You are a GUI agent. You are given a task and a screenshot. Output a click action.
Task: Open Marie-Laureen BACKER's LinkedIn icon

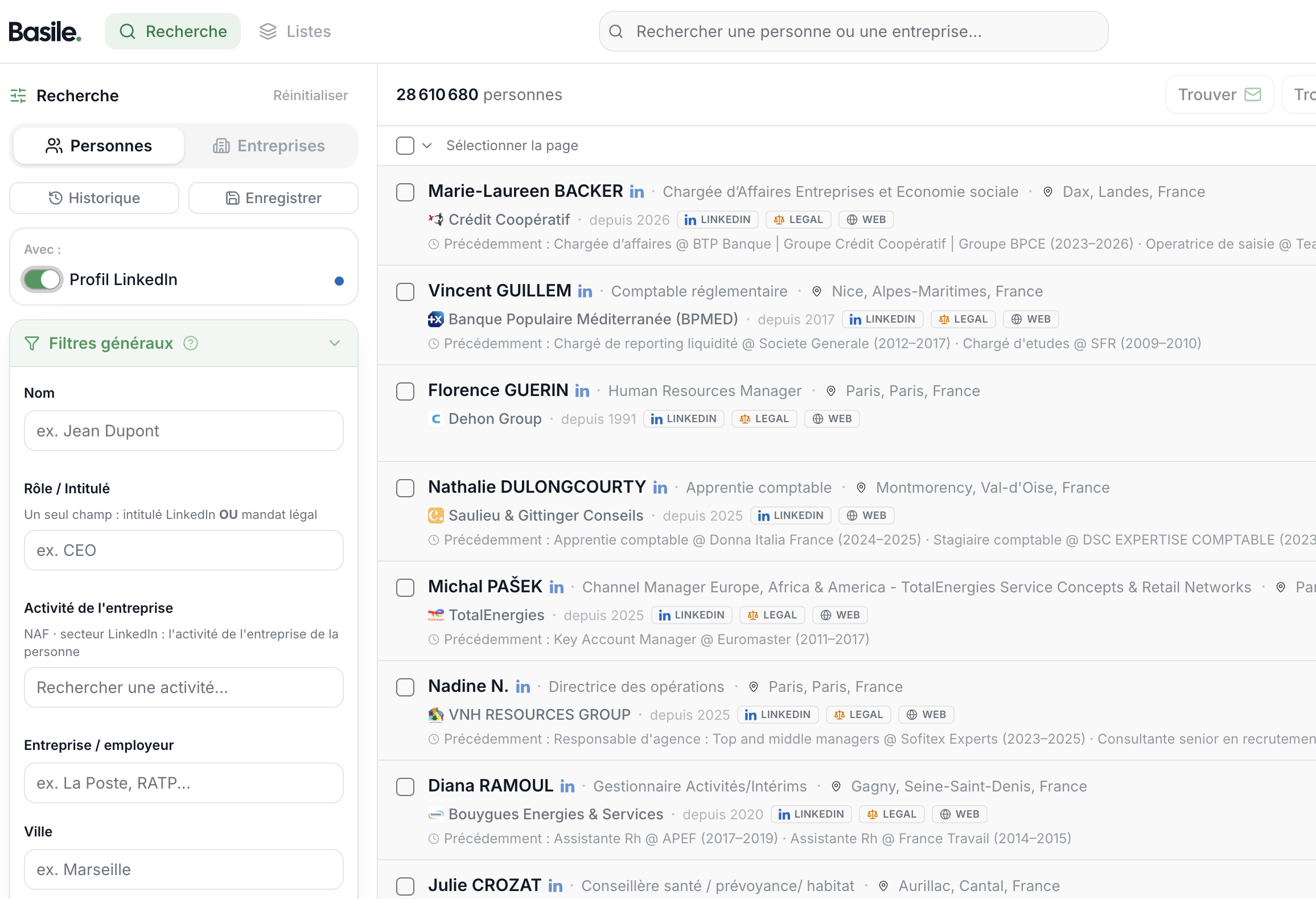637,192
